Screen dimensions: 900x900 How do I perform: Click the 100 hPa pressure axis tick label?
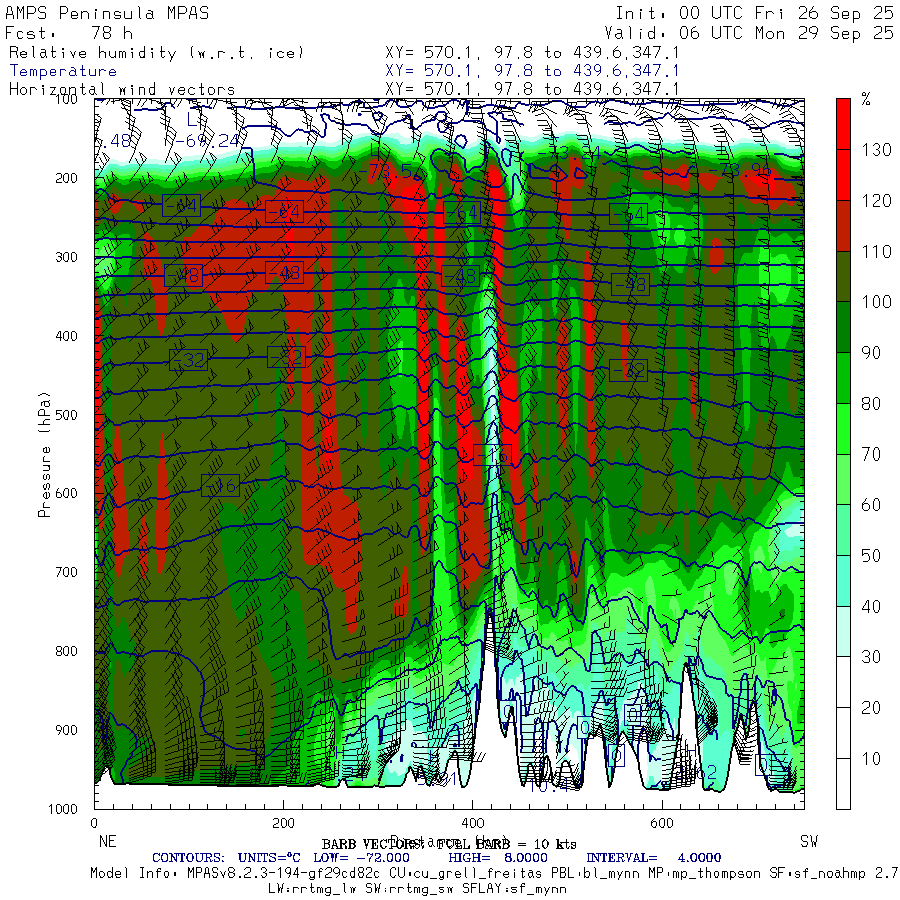[x=66, y=99]
